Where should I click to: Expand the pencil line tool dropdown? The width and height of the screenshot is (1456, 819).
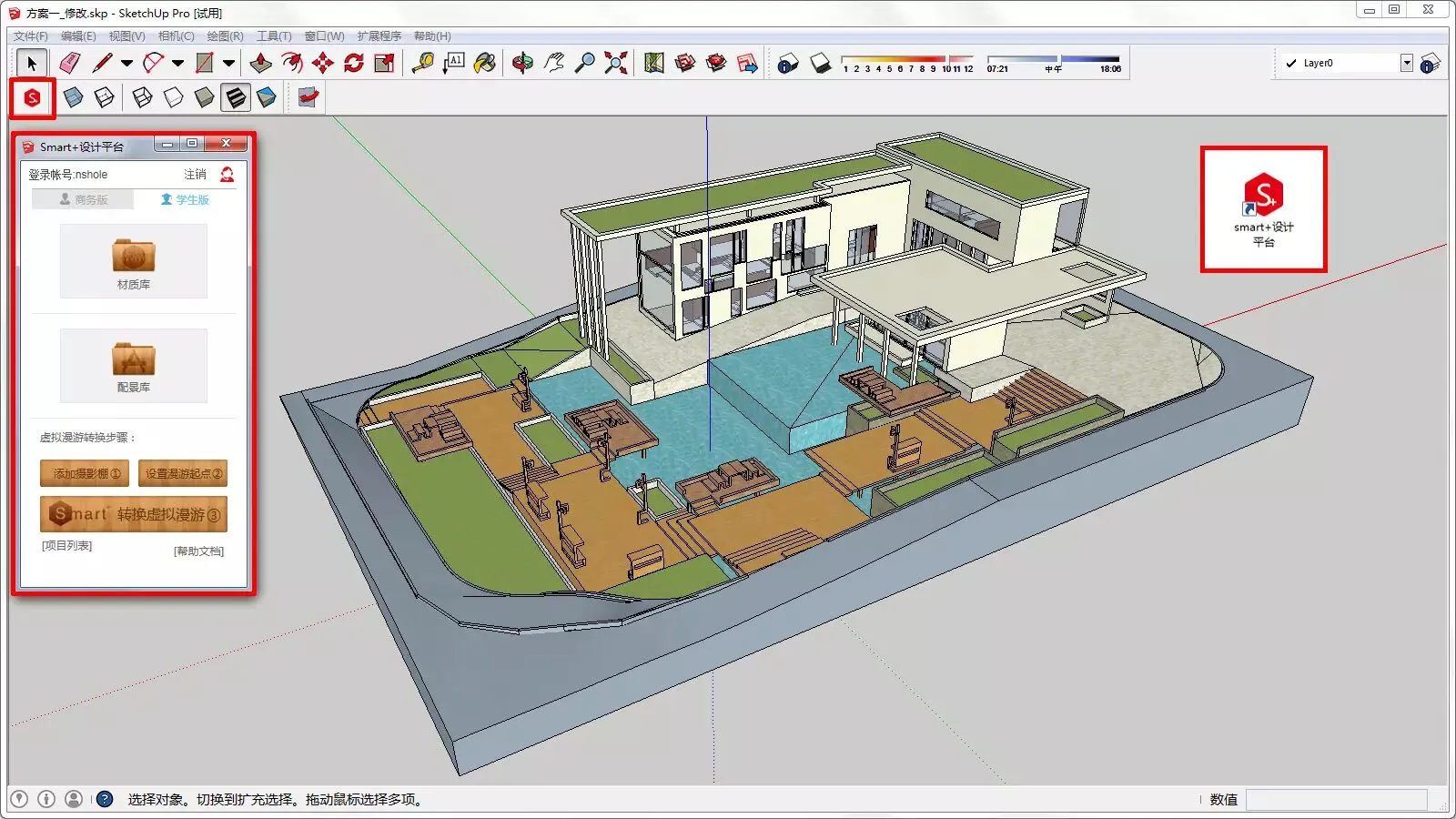point(126,63)
